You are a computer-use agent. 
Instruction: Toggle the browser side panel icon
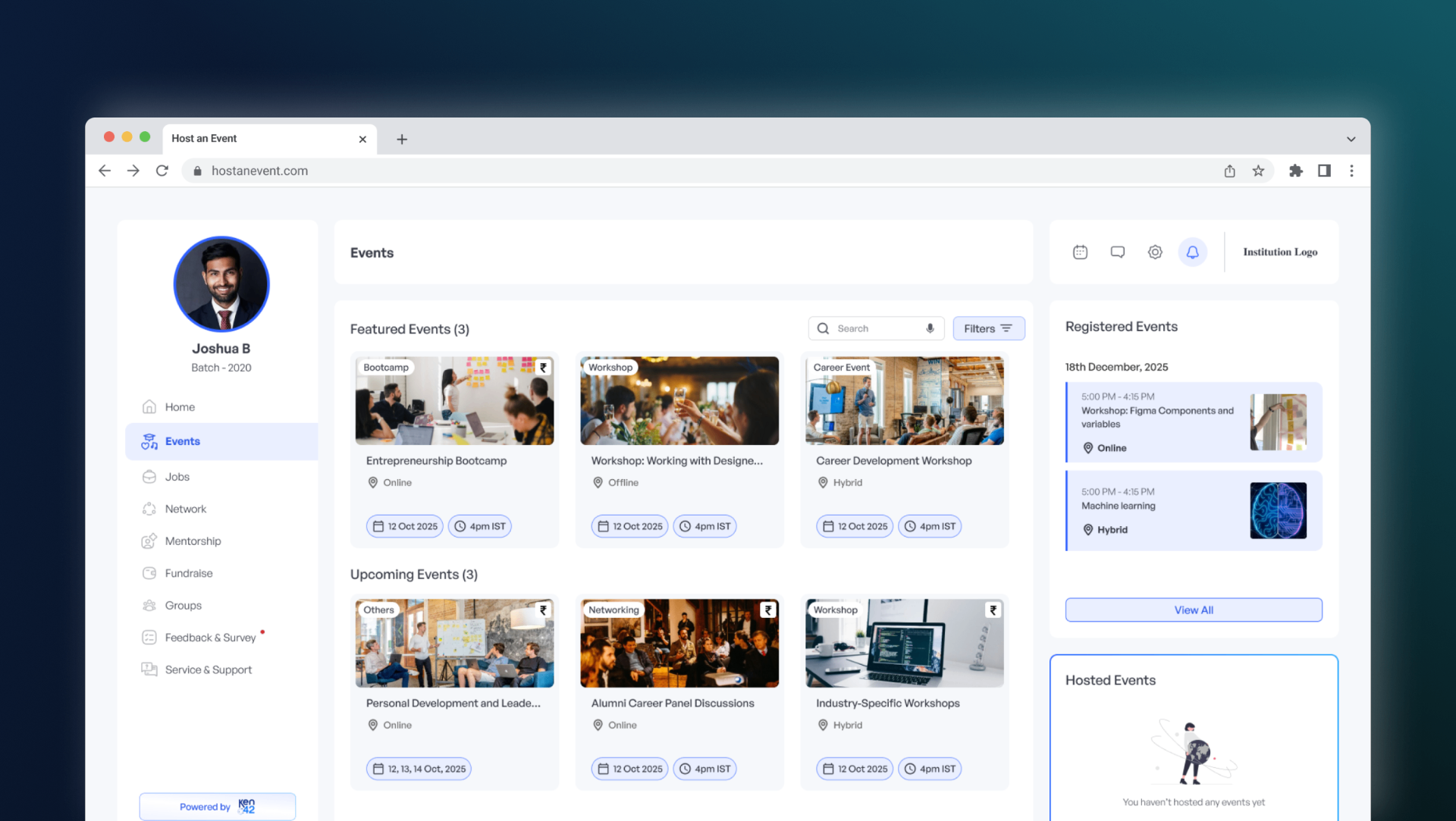(1324, 171)
